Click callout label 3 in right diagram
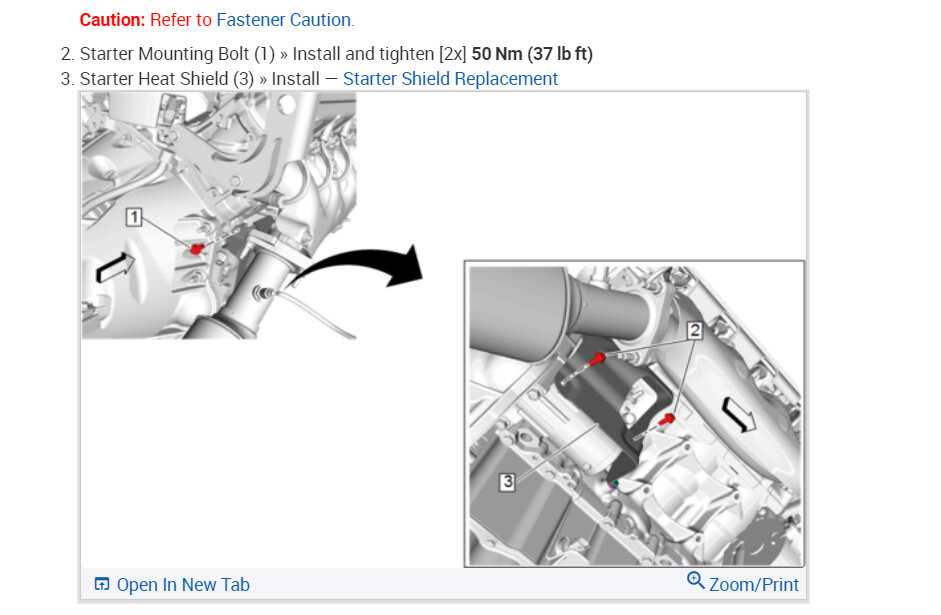The width and height of the screenshot is (941, 615). (507, 482)
